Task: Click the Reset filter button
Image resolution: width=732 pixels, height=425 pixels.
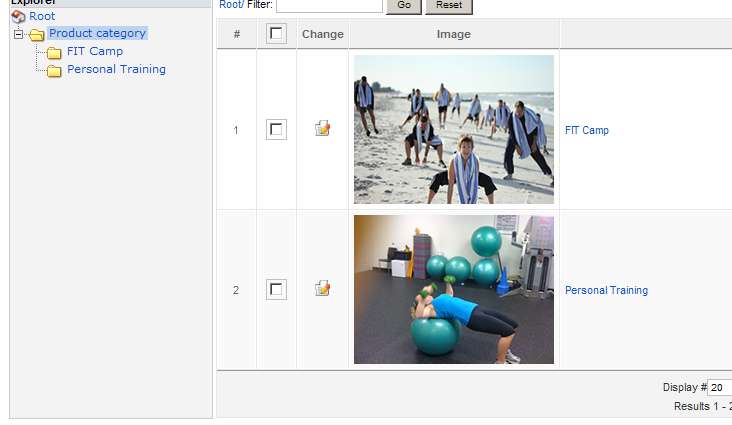Action: click(449, 5)
